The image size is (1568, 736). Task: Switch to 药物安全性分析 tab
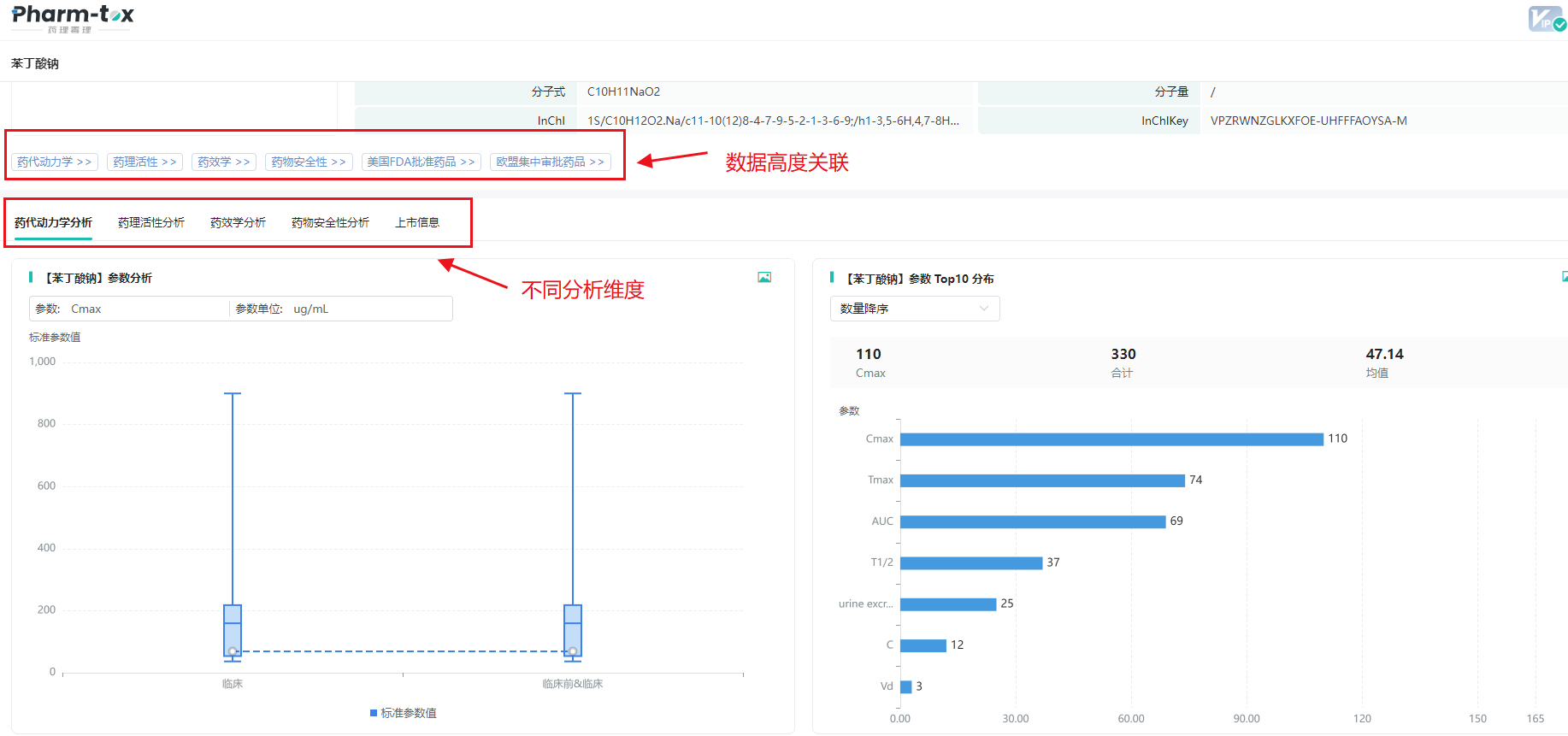pyautogui.click(x=330, y=222)
